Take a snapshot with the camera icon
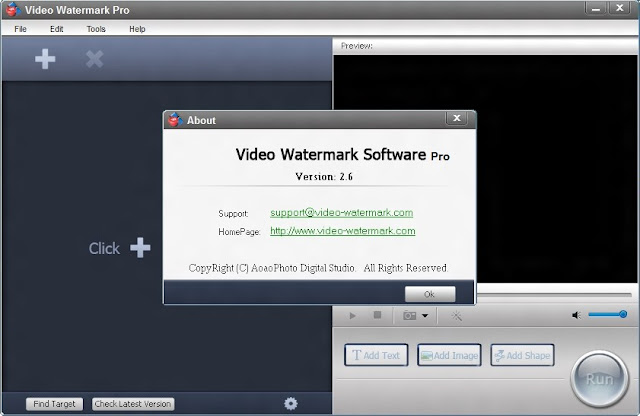The height and width of the screenshot is (416, 640). pyautogui.click(x=409, y=316)
